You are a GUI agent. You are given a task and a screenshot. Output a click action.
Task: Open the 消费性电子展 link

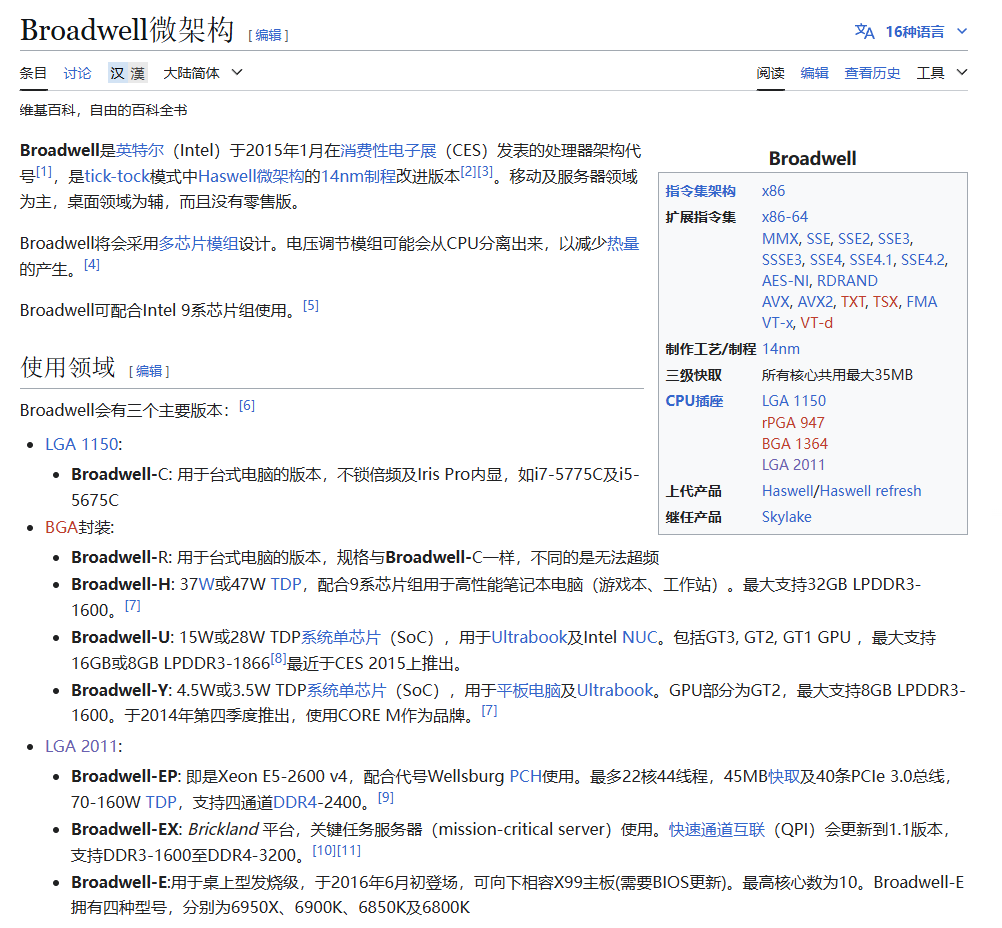[x=389, y=150]
